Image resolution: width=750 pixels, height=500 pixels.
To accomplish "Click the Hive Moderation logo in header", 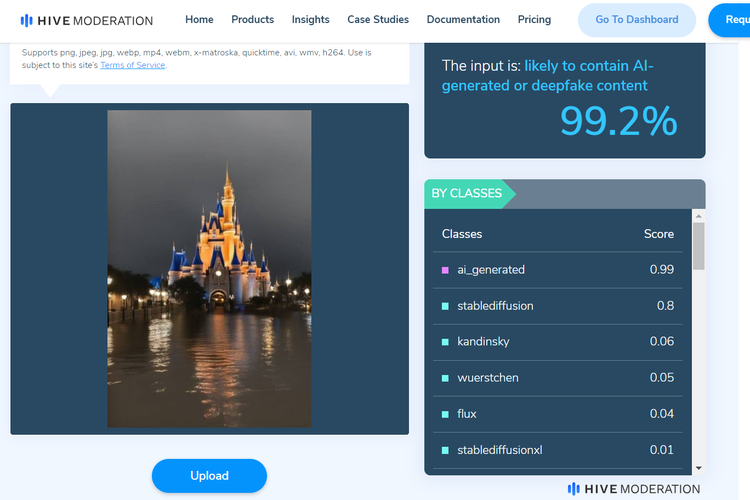I will coord(87,20).
